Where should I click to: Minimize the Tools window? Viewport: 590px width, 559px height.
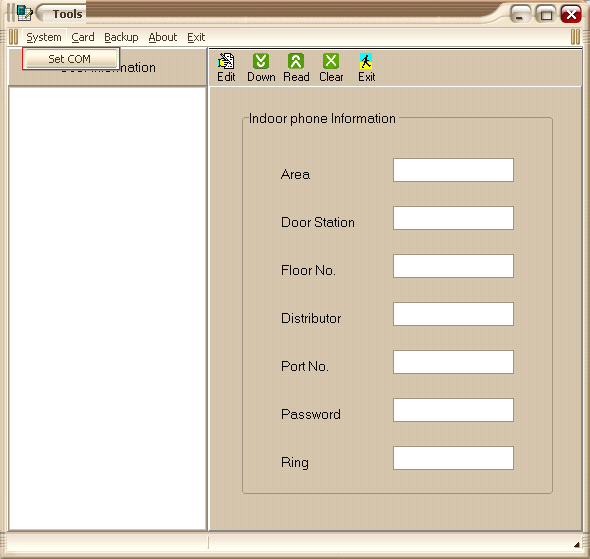click(x=520, y=14)
